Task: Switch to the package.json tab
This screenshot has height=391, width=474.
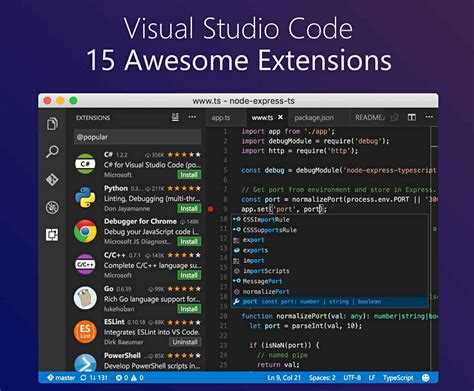Action: click(314, 118)
